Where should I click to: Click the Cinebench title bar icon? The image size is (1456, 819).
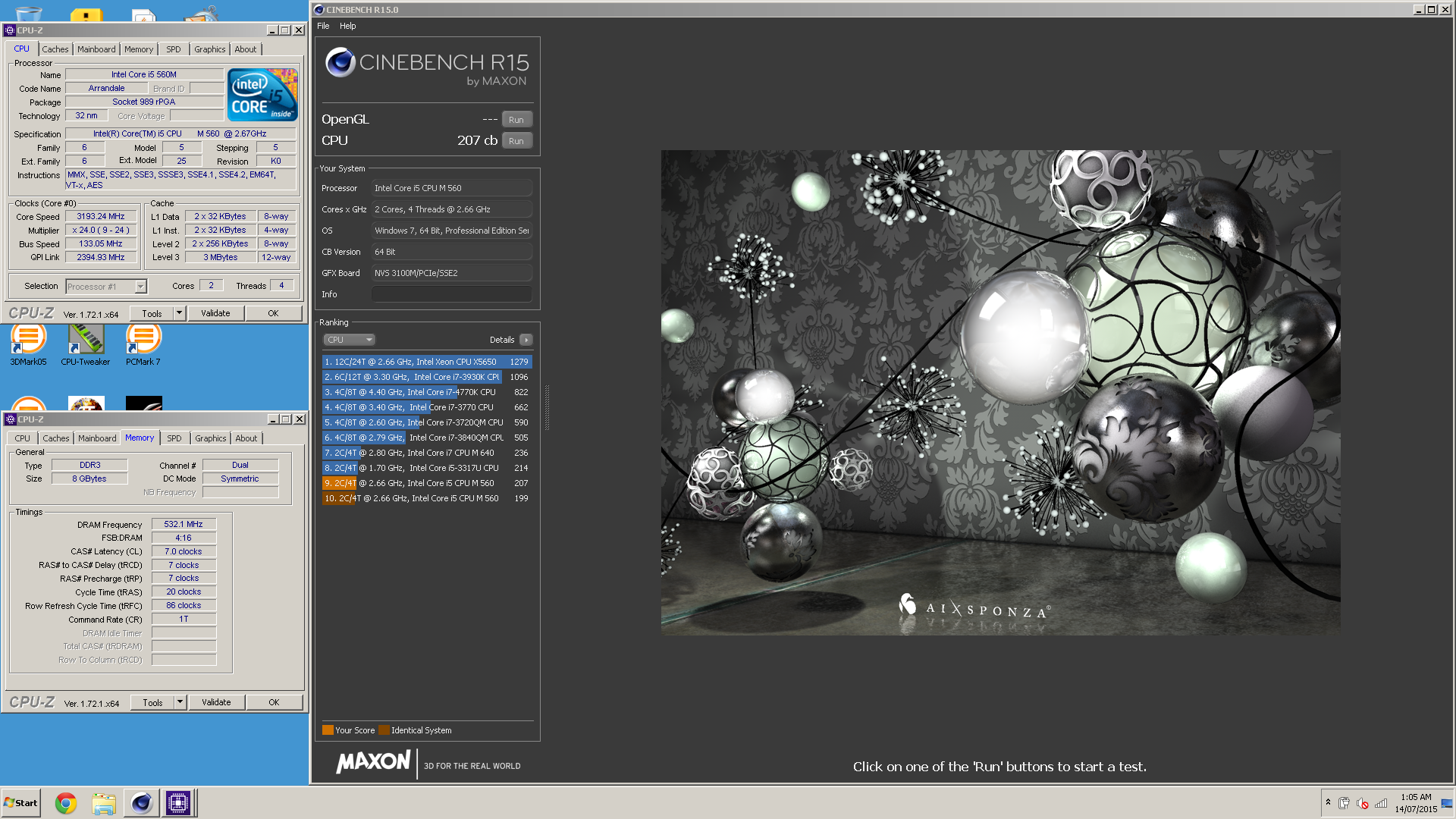pyautogui.click(x=319, y=10)
